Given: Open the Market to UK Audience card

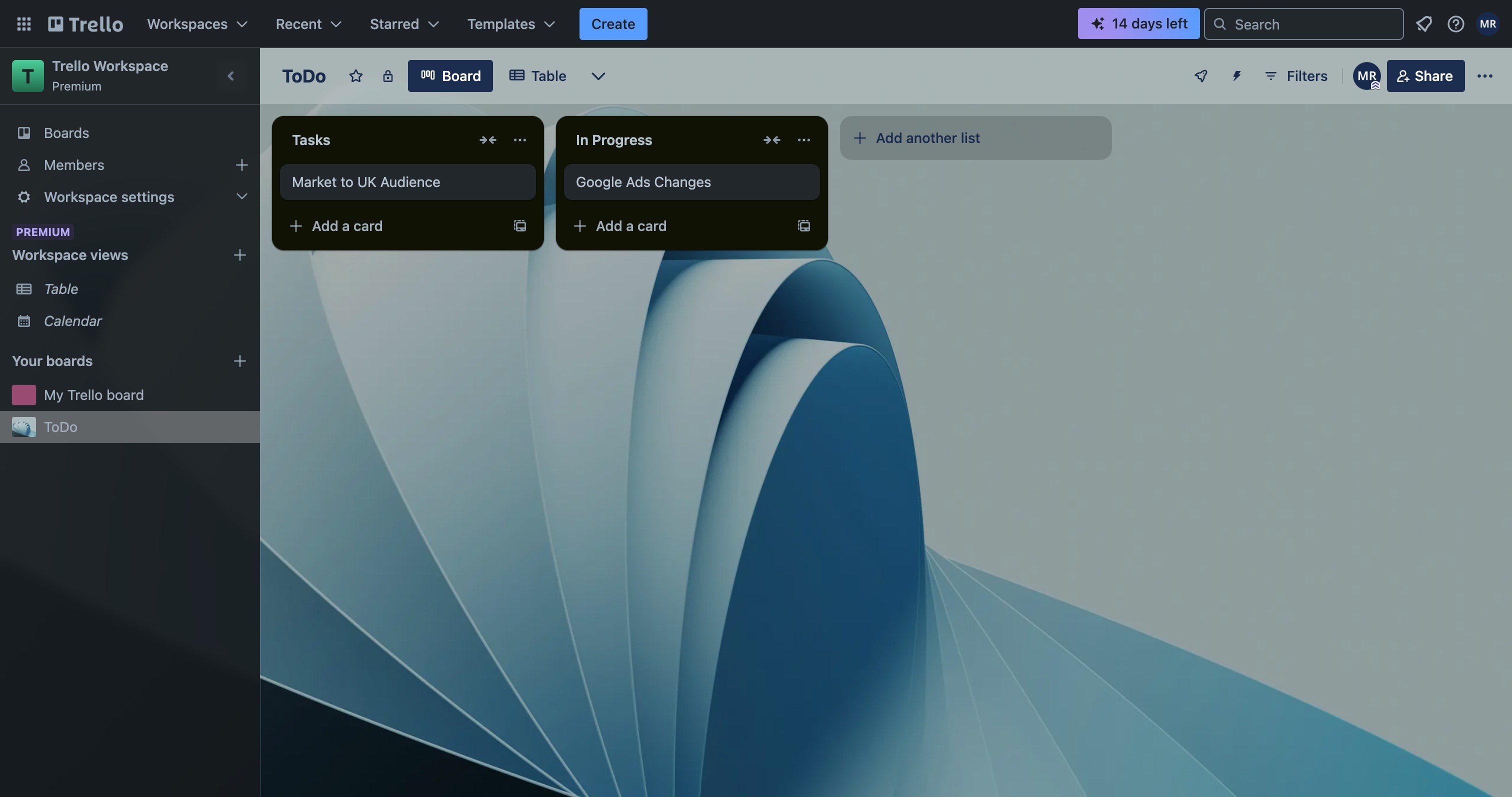Looking at the screenshot, I should [x=407, y=182].
